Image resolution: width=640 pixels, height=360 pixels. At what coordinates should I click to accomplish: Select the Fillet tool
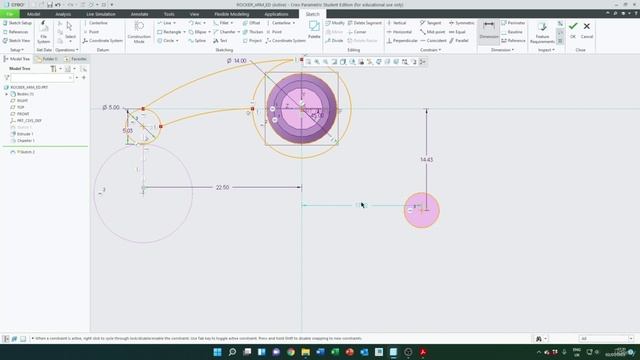[x=221, y=23]
